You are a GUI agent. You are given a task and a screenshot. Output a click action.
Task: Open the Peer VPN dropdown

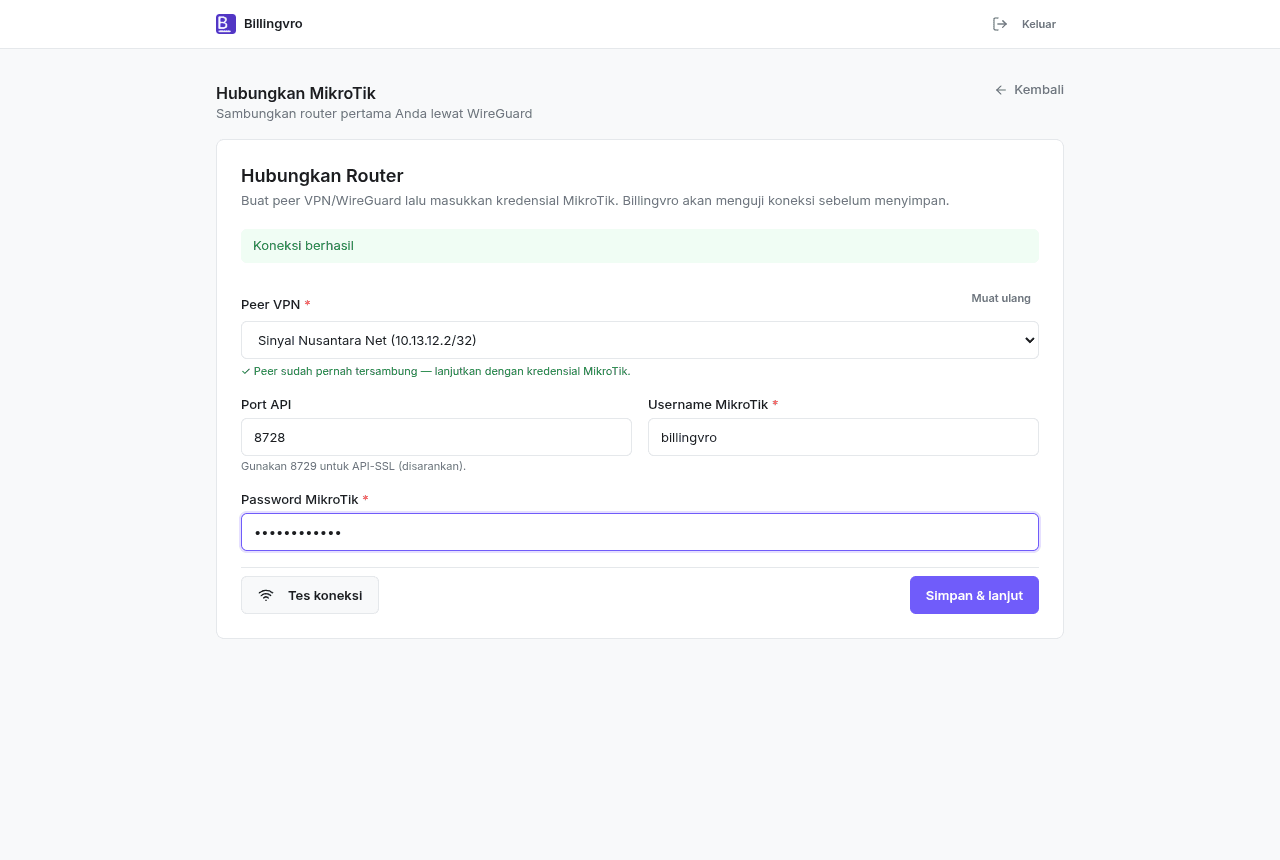[640, 340]
